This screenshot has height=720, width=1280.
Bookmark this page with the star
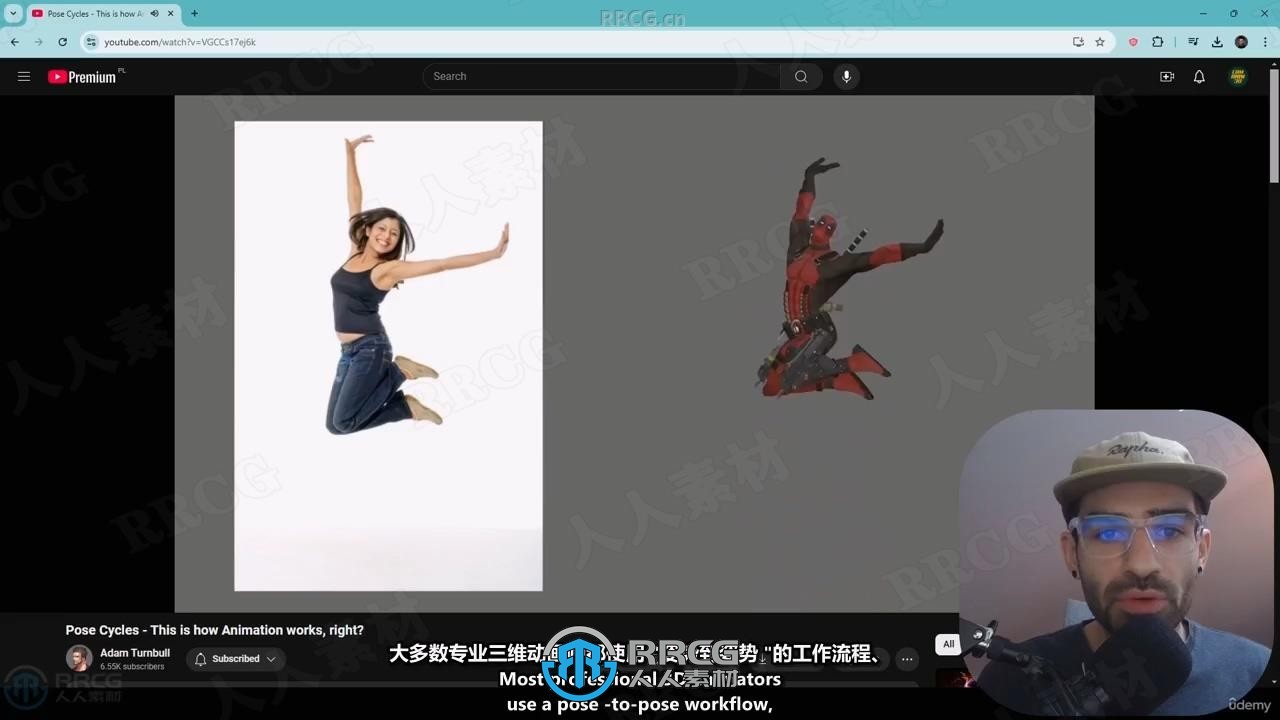click(x=1100, y=42)
